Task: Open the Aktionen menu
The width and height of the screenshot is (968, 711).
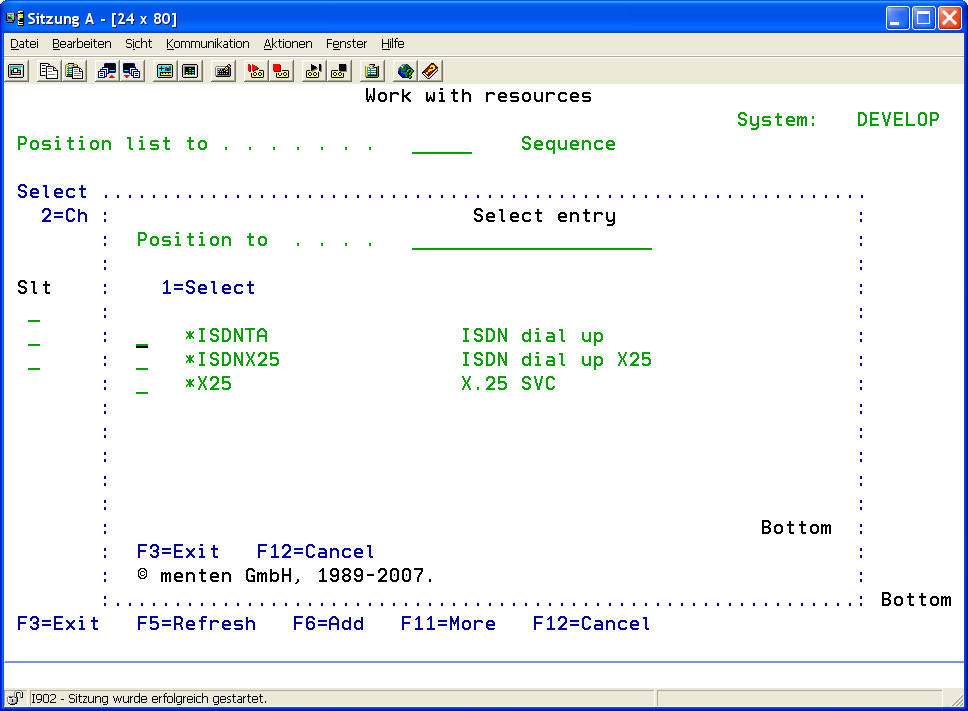Action: pyautogui.click(x=288, y=44)
